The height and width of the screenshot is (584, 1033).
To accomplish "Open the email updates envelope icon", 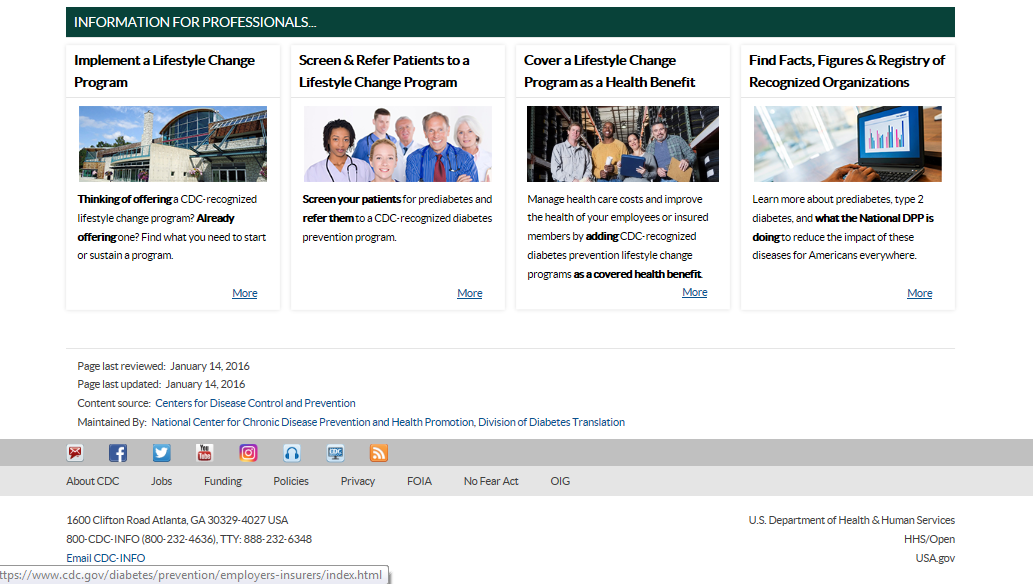I will pos(75,453).
